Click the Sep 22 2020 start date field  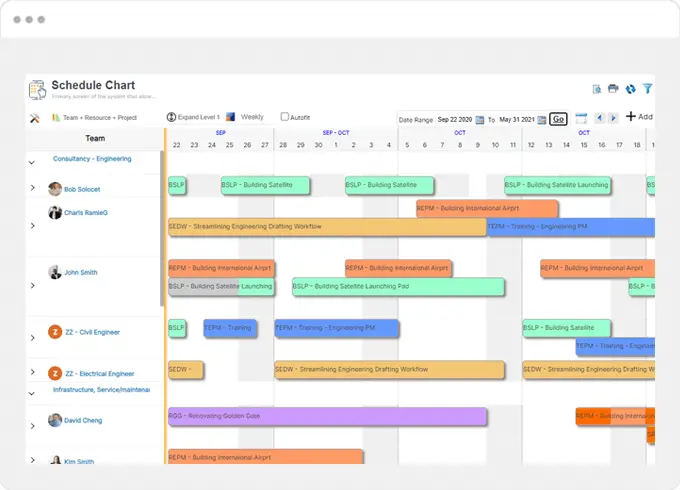tap(454, 119)
